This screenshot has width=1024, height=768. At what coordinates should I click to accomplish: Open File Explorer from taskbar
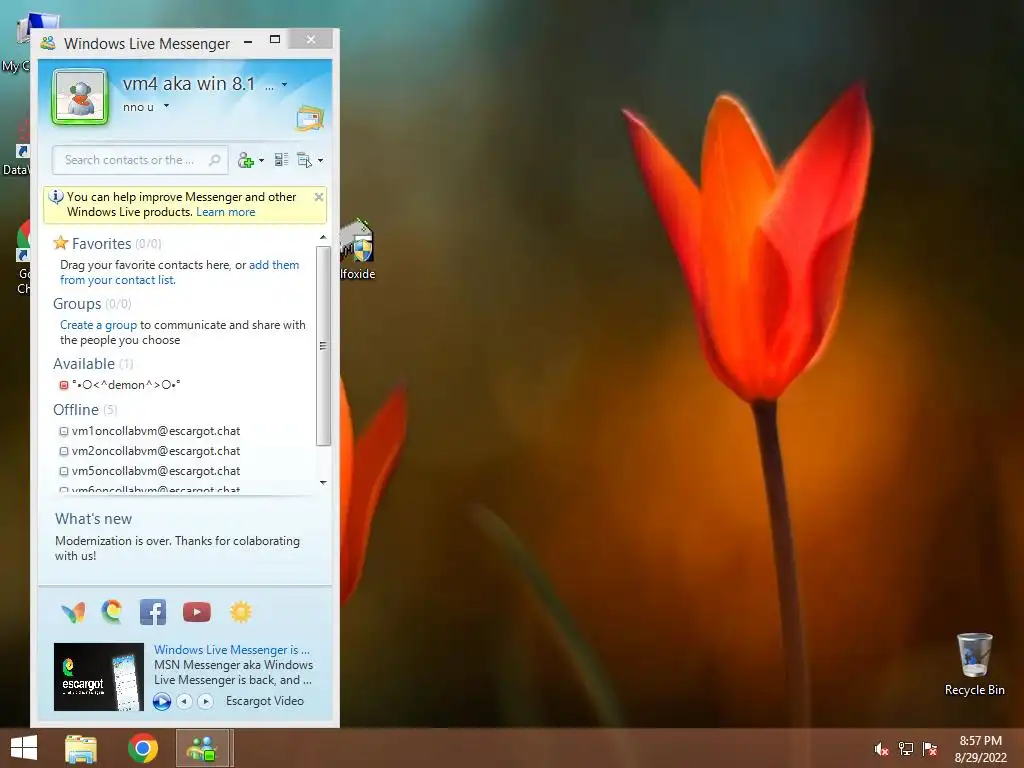tap(81, 748)
